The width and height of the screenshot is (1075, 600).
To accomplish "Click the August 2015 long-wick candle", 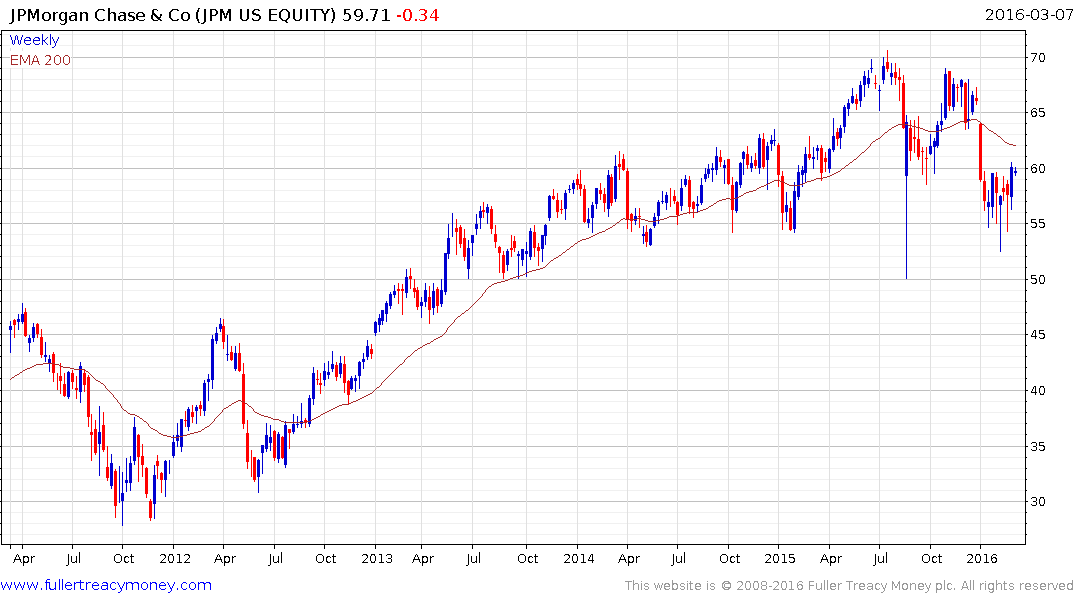I will click(906, 199).
